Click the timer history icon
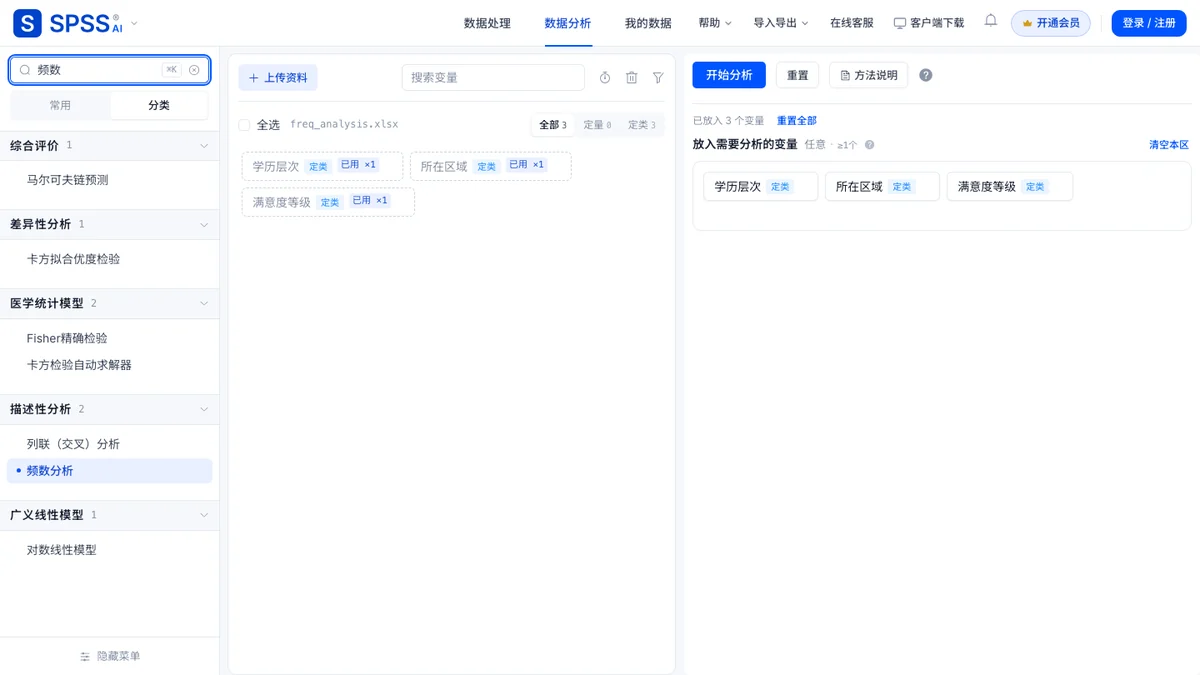1200x675 pixels. (605, 78)
